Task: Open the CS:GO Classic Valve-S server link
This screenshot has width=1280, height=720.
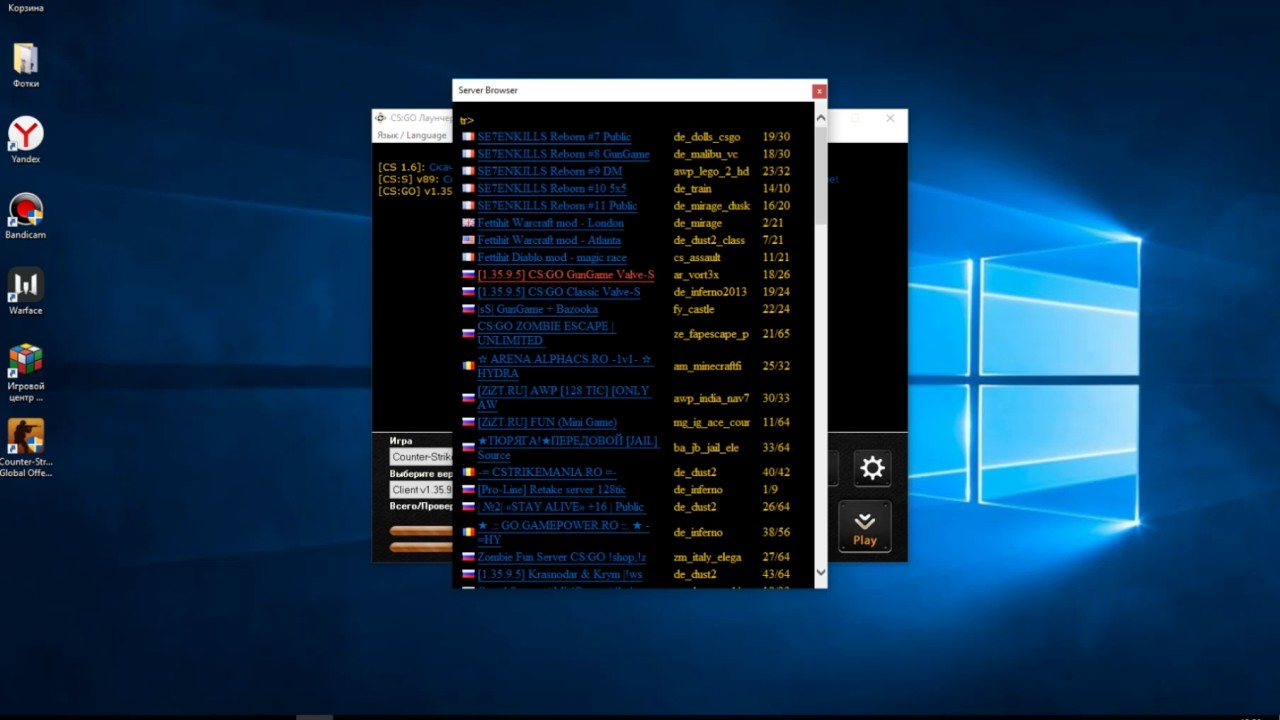Action: [559, 292]
